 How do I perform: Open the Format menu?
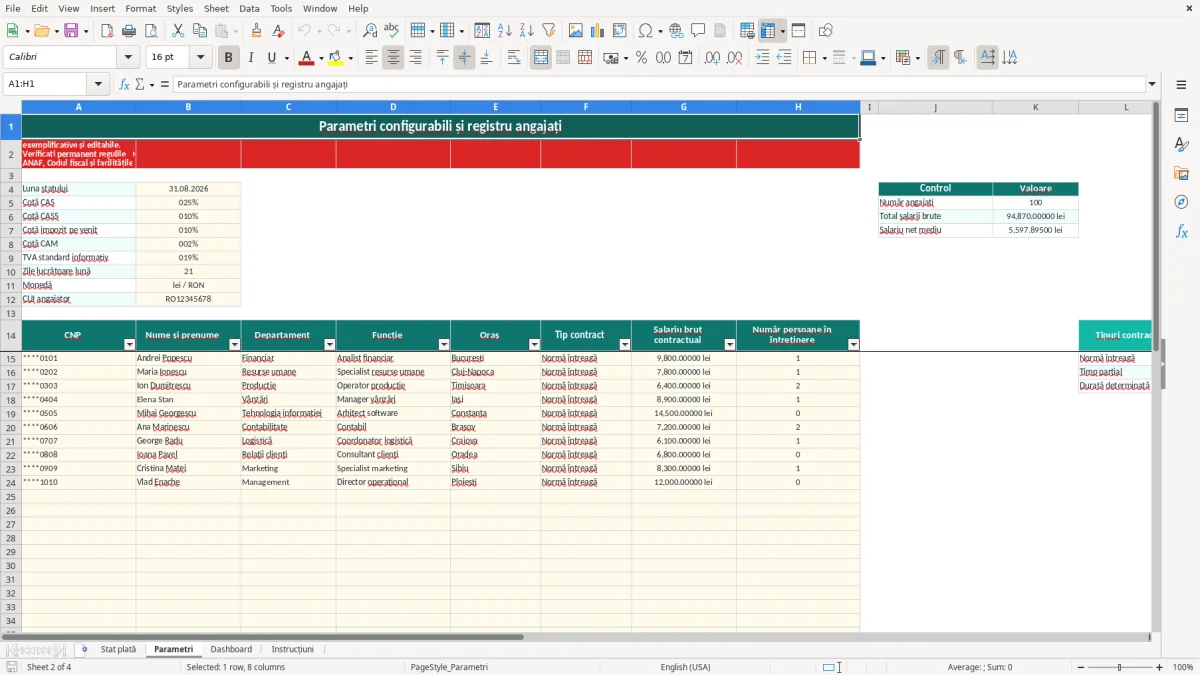[x=140, y=8]
